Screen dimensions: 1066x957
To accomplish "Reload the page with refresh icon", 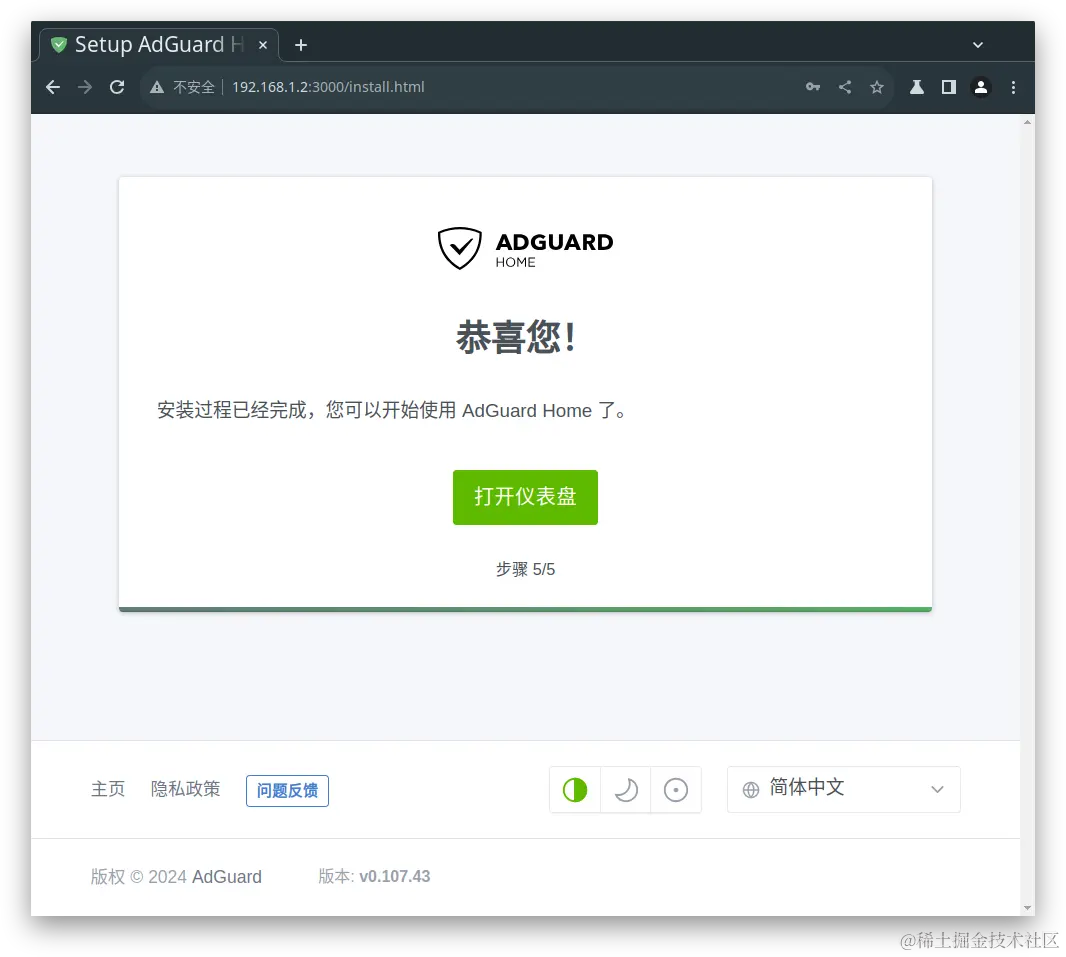I will (x=117, y=87).
